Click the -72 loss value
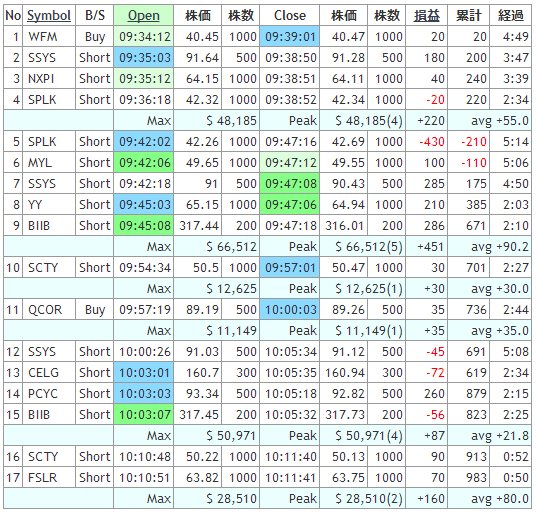The width and height of the screenshot is (536, 514). click(x=435, y=373)
